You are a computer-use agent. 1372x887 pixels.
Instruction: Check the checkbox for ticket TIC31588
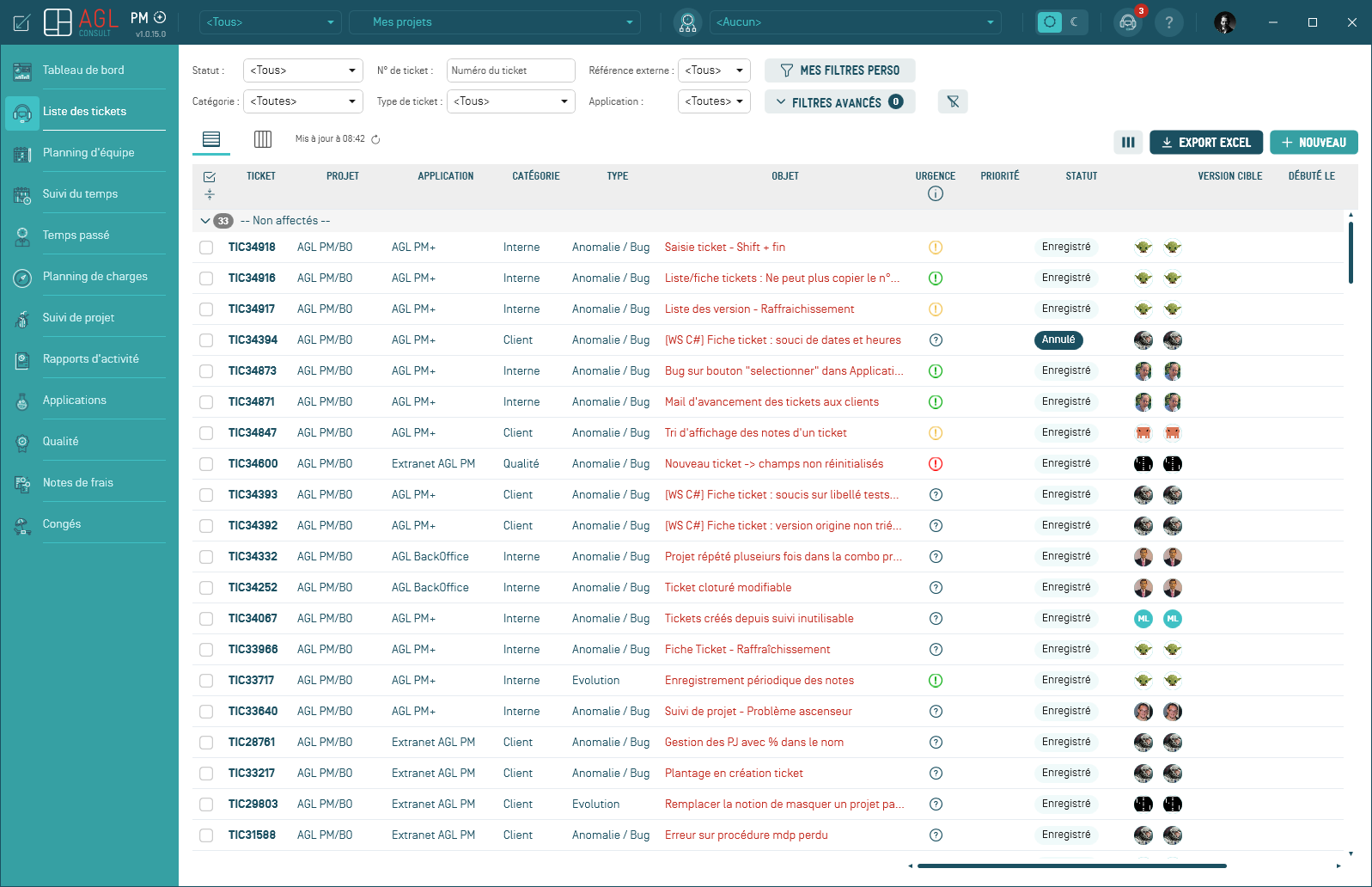[206, 835]
